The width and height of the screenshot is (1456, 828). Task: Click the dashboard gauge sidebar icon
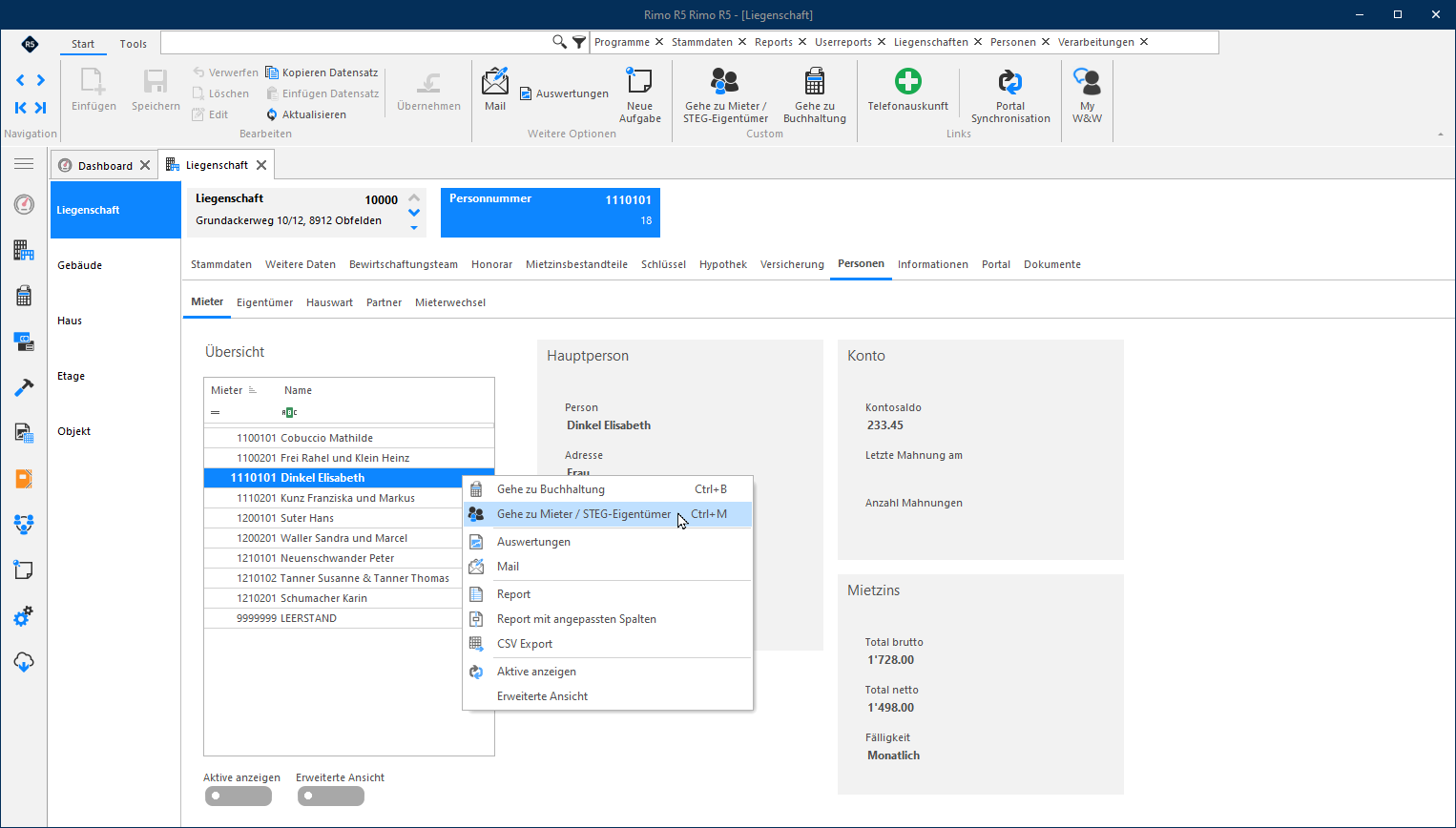(x=24, y=204)
